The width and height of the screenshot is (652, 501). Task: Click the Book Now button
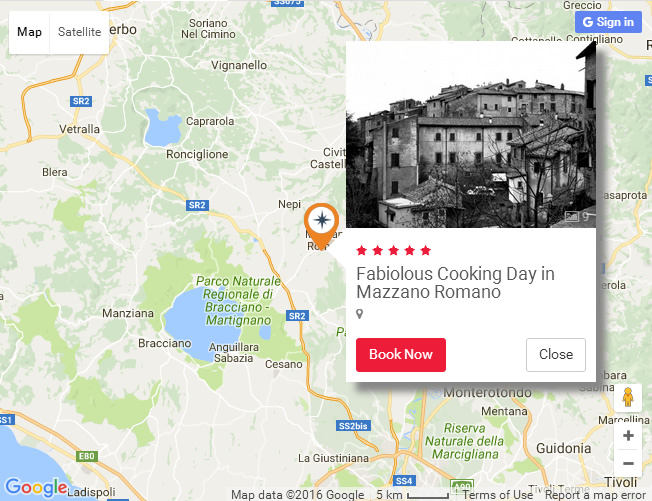[401, 355]
